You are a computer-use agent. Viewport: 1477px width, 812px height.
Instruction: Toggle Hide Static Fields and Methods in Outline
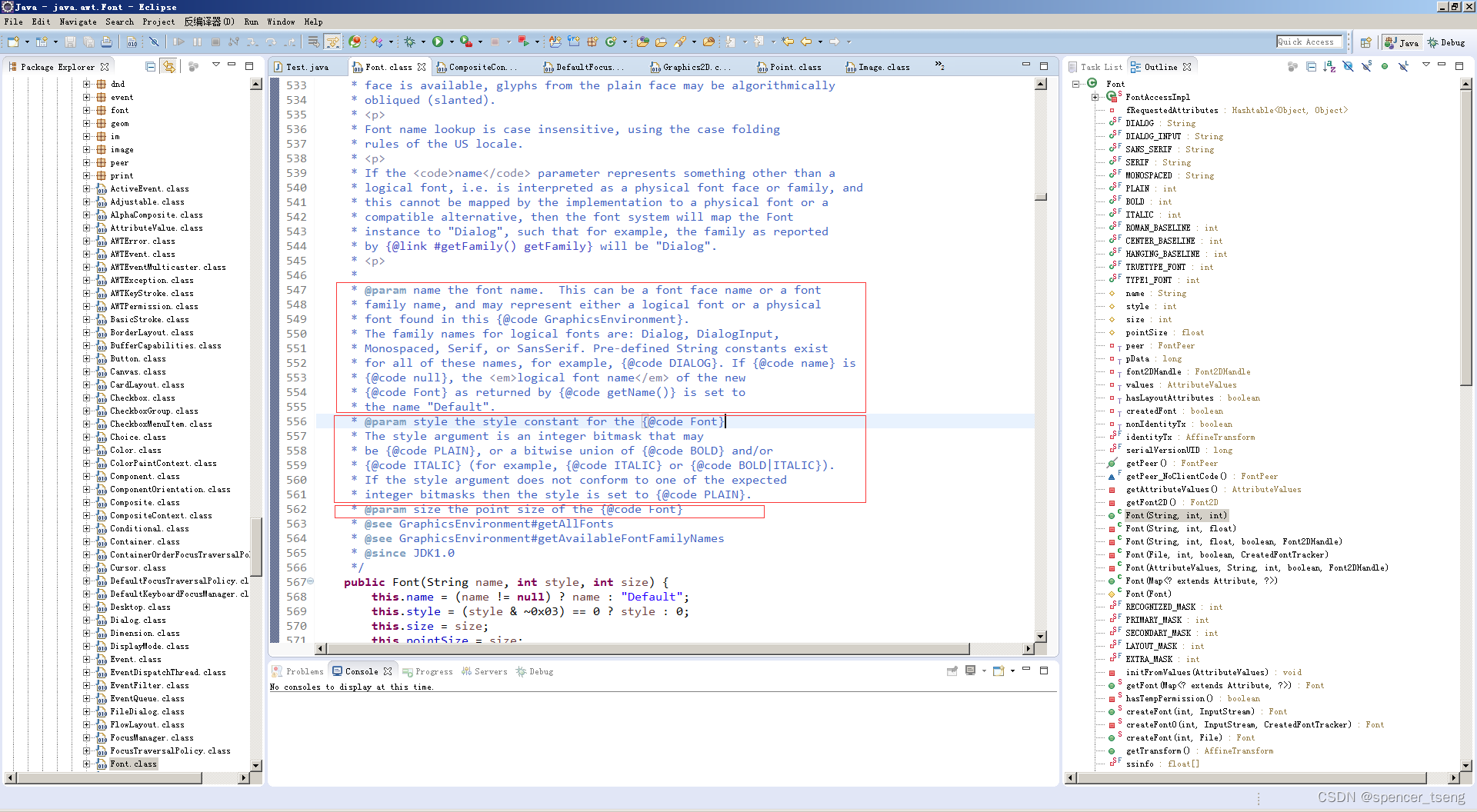coord(1367,67)
